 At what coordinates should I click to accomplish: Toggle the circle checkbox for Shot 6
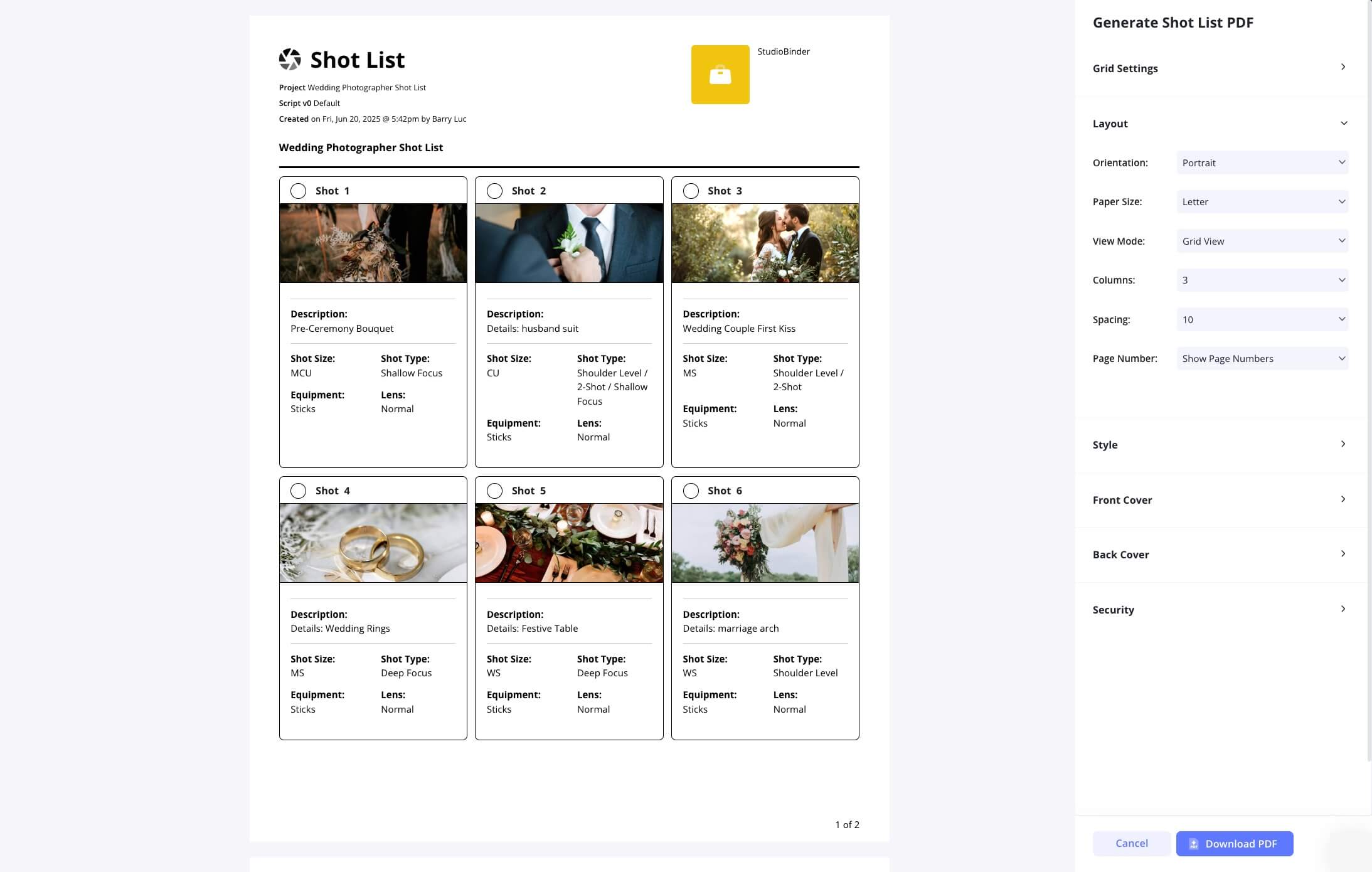point(691,491)
